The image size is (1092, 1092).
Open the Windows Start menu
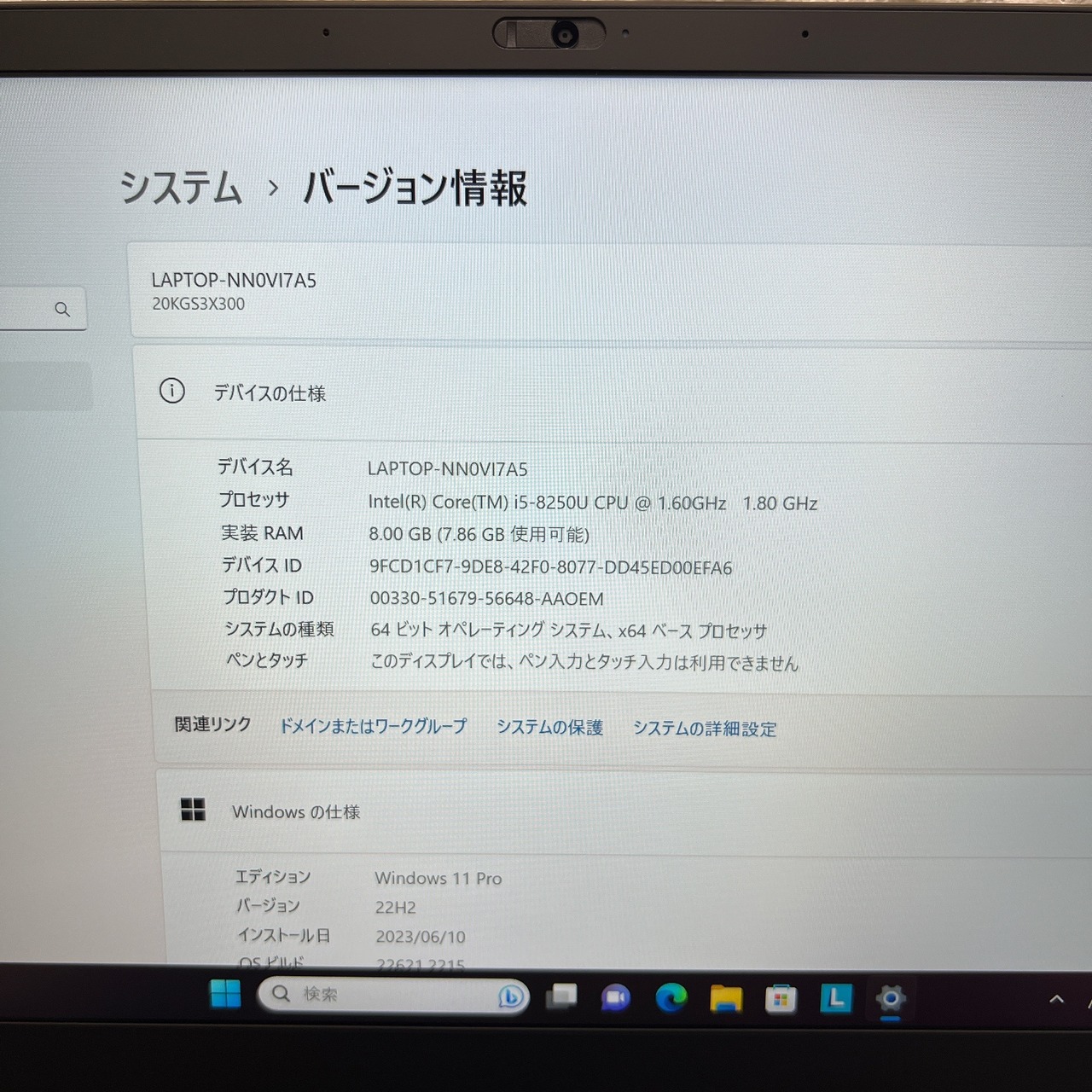(x=225, y=994)
